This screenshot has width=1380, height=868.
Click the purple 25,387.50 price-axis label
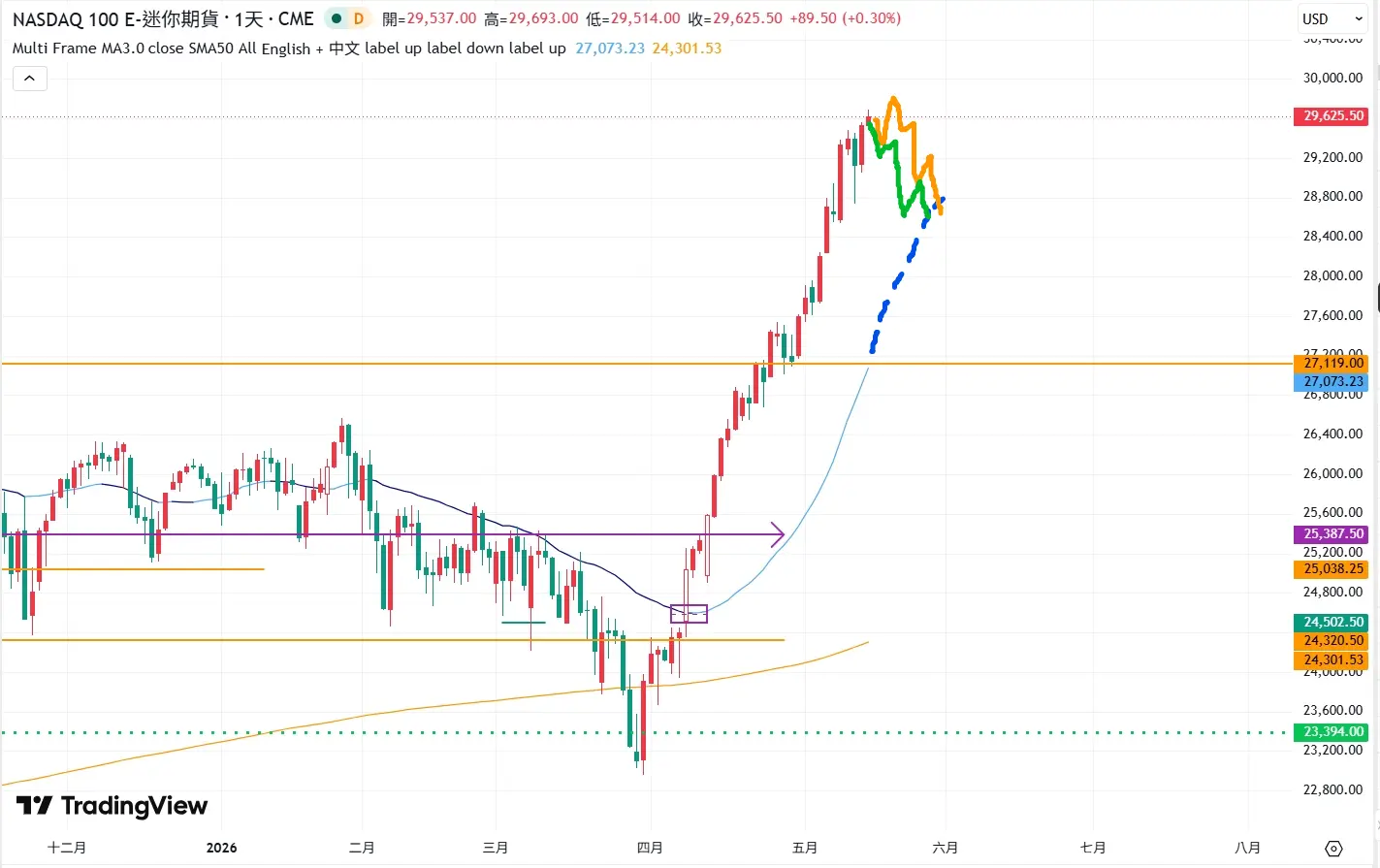point(1332,533)
